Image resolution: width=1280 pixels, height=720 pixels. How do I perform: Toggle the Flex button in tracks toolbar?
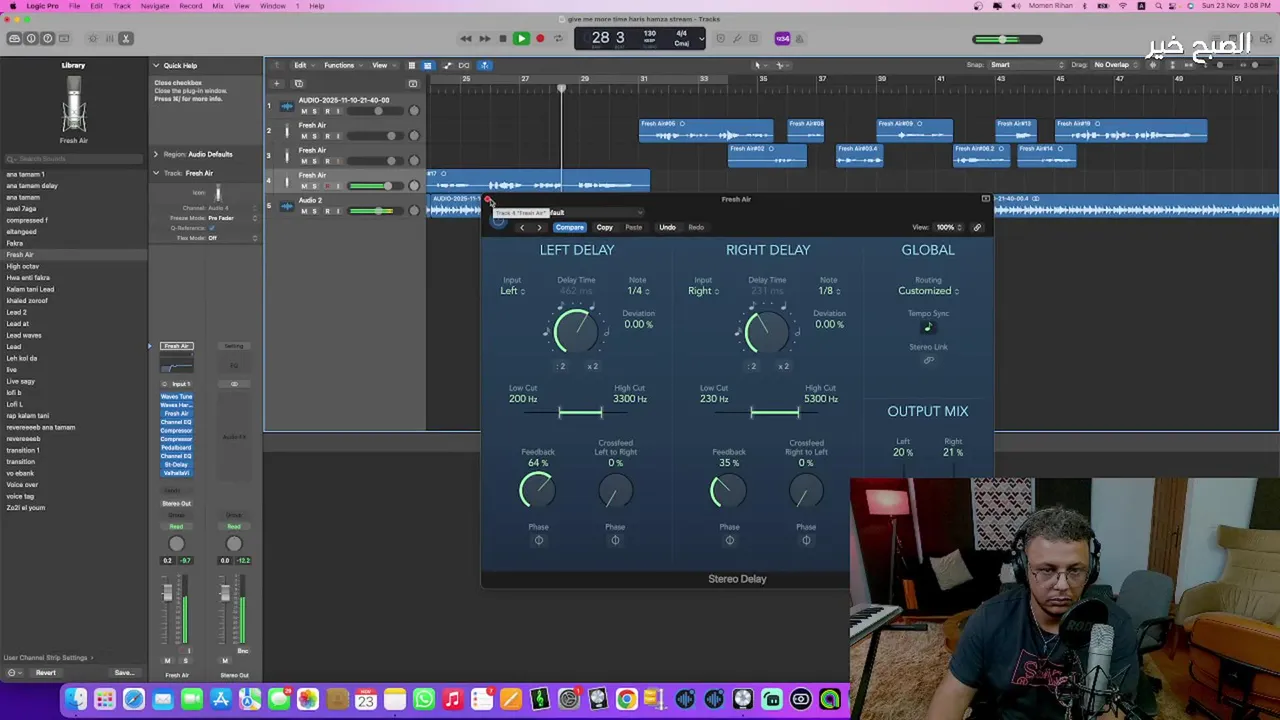464,65
